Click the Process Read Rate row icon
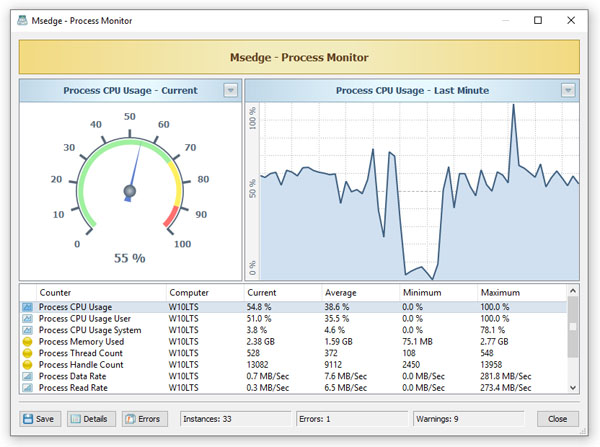 click(28, 388)
